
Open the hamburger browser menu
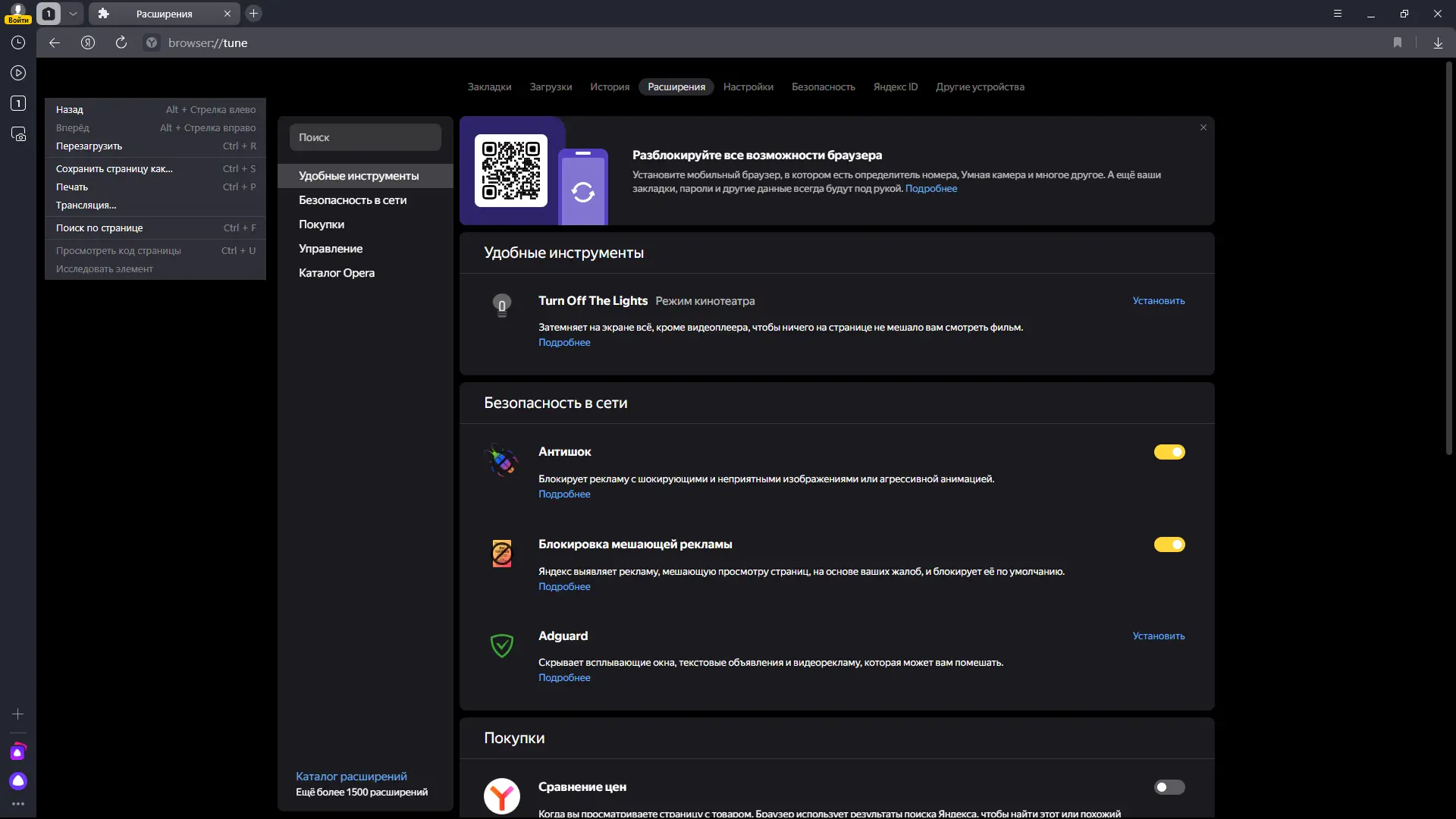pos(1338,14)
